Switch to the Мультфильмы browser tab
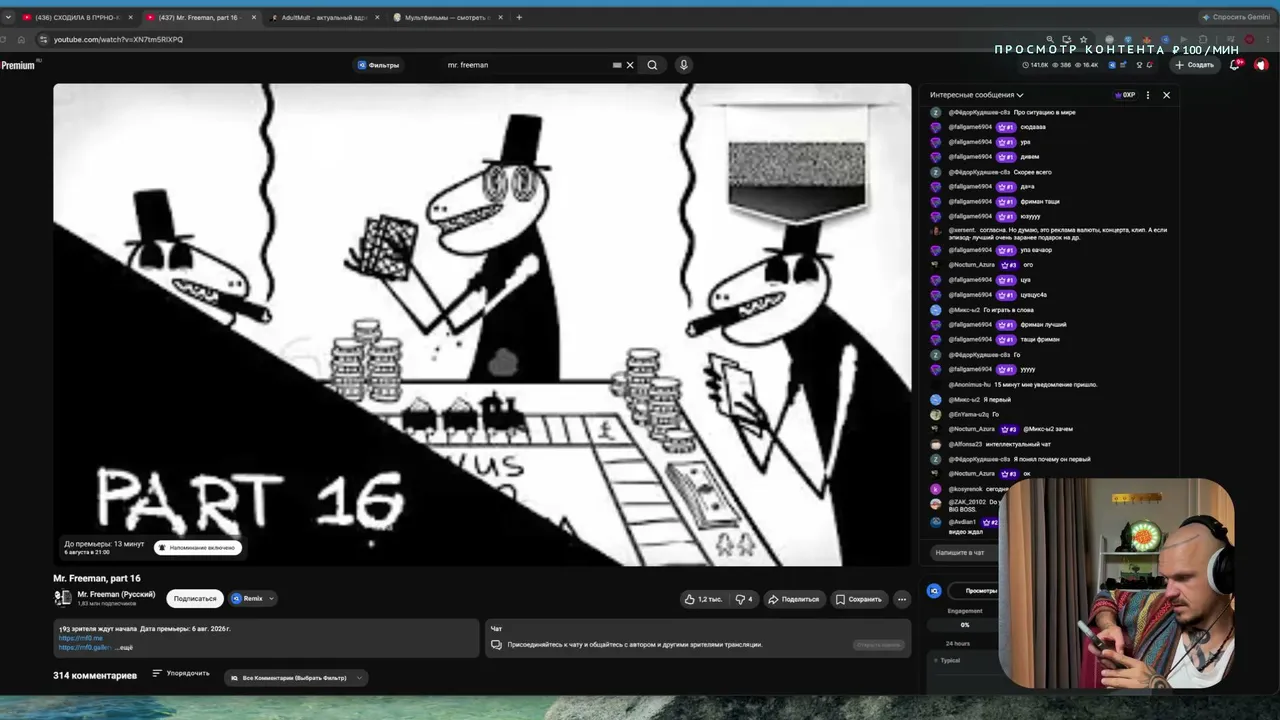This screenshot has height=720, width=1280. point(448,17)
